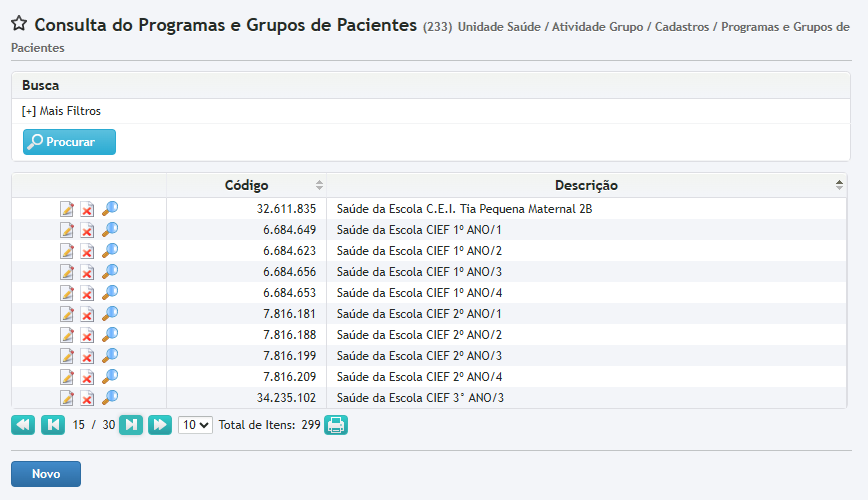Click the favorite star icon beside the title
The width and height of the screenshot is (868, 500).
(19, 25)
